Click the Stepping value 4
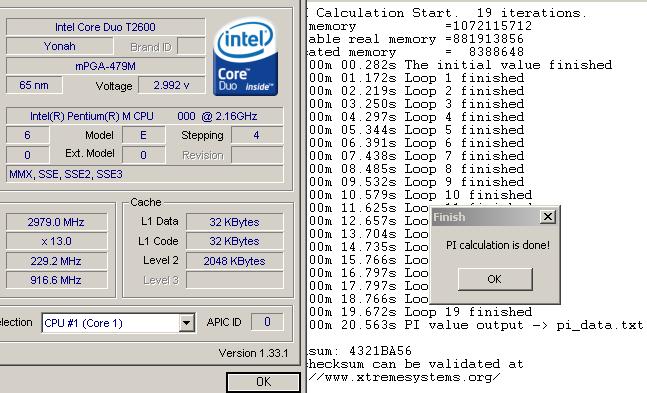 (257, 135)
